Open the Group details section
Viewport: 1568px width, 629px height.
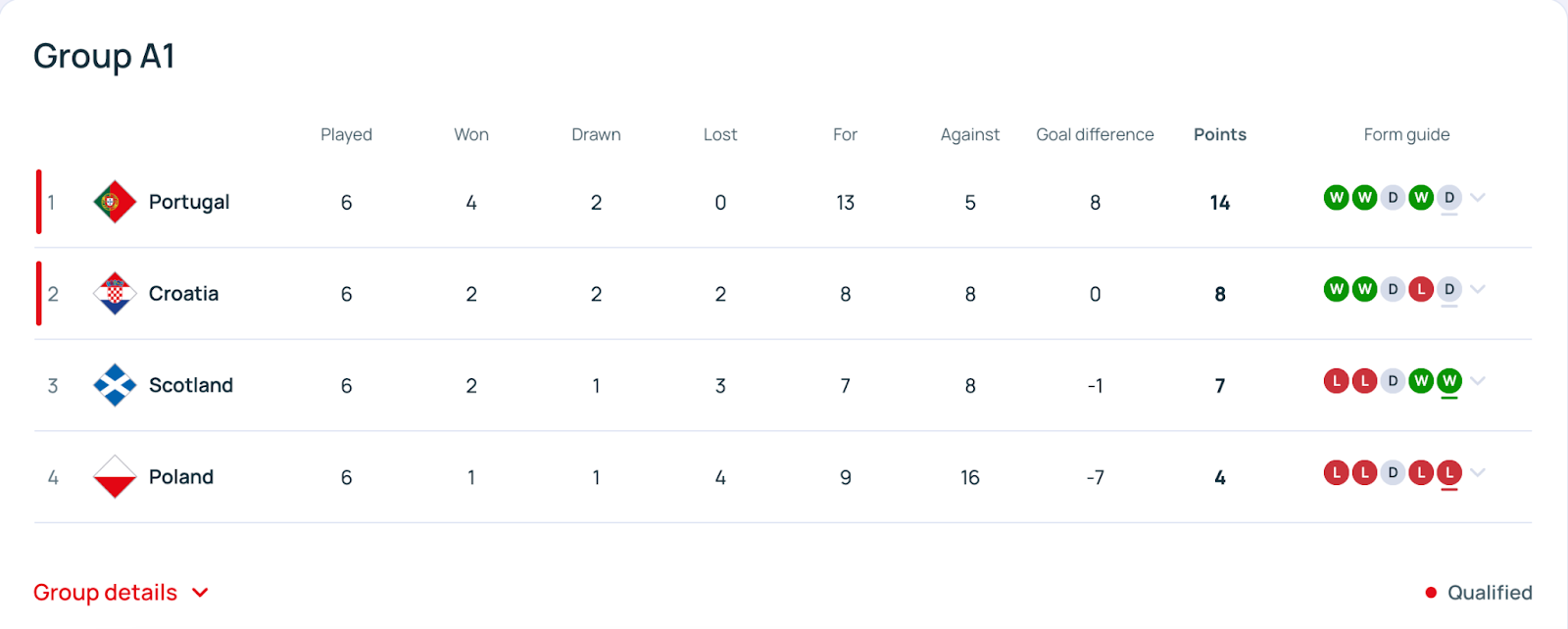122,593
